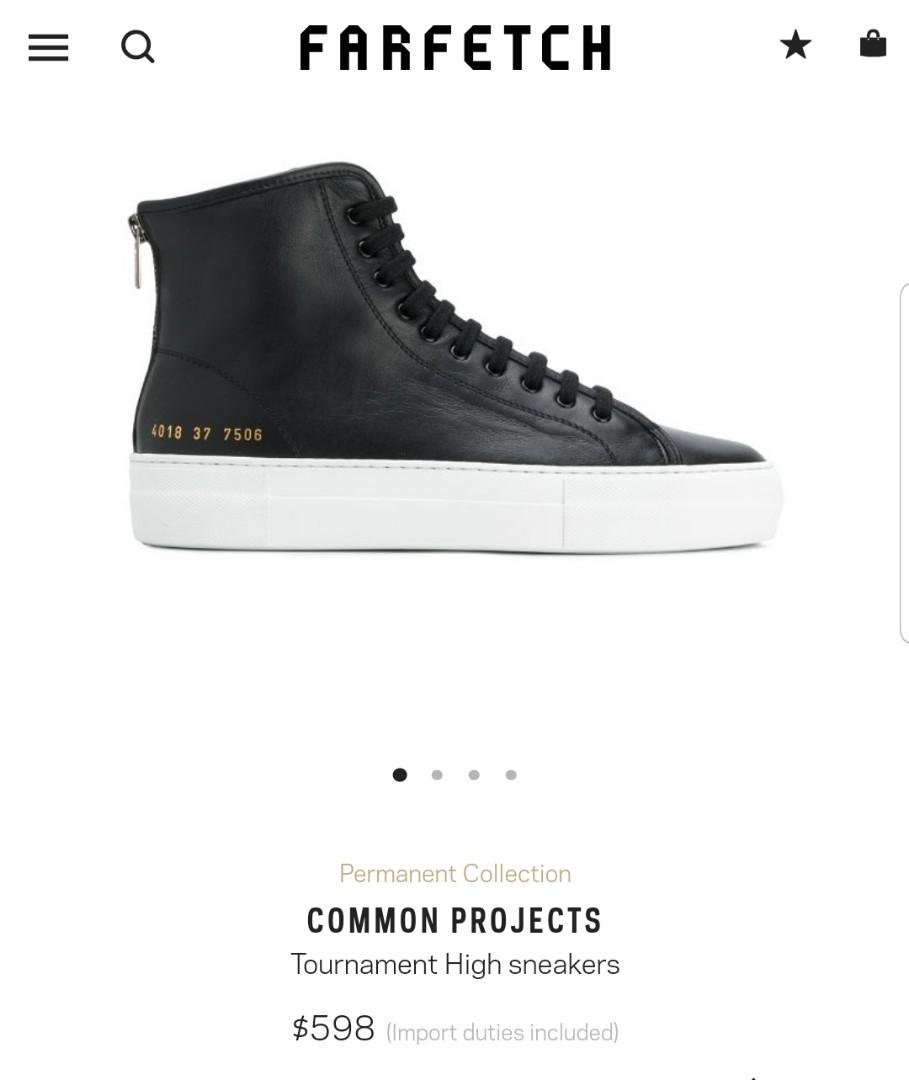Switch to the fourth product image dot
Viewport: 909px width, 1080px height.
click(x=511, y=775)
